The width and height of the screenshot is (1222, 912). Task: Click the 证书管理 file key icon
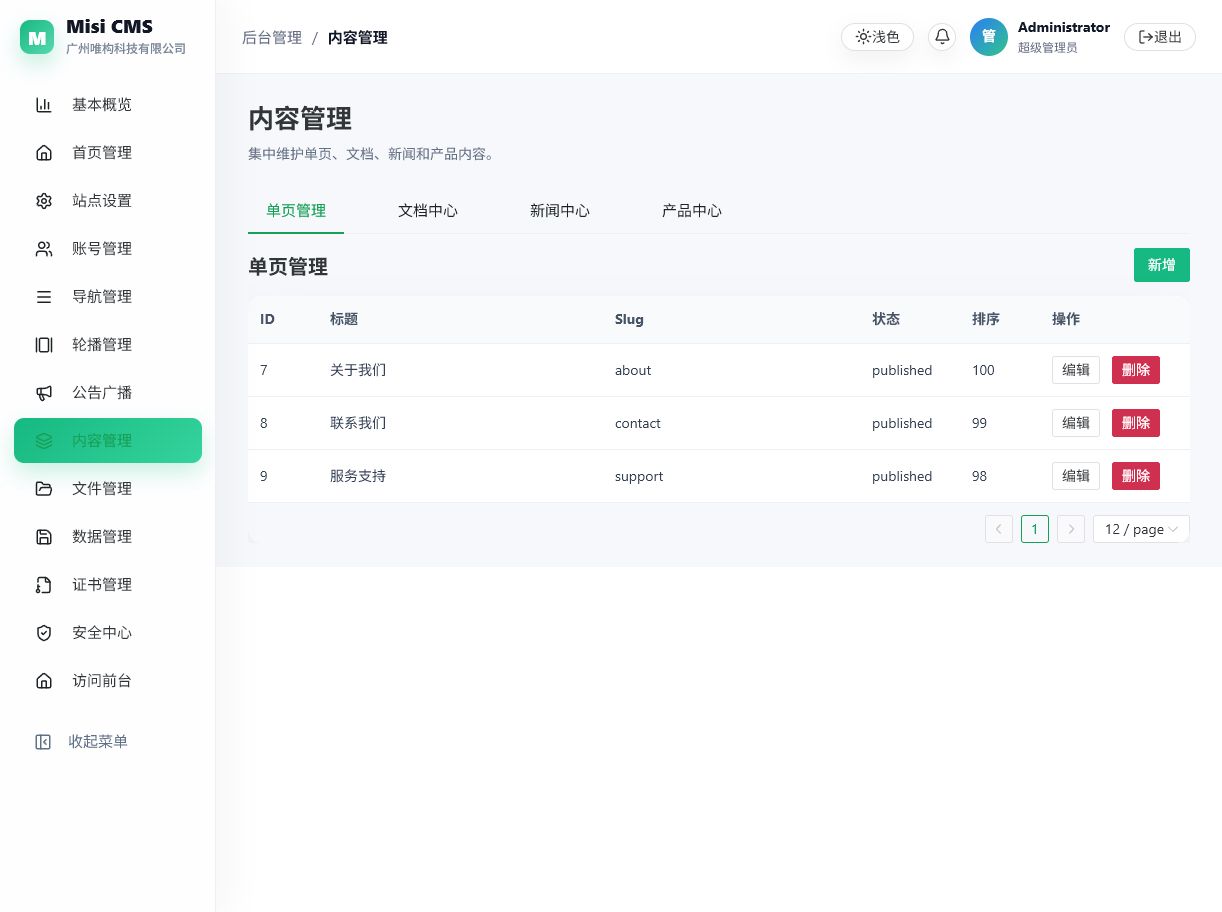point(44,585)
